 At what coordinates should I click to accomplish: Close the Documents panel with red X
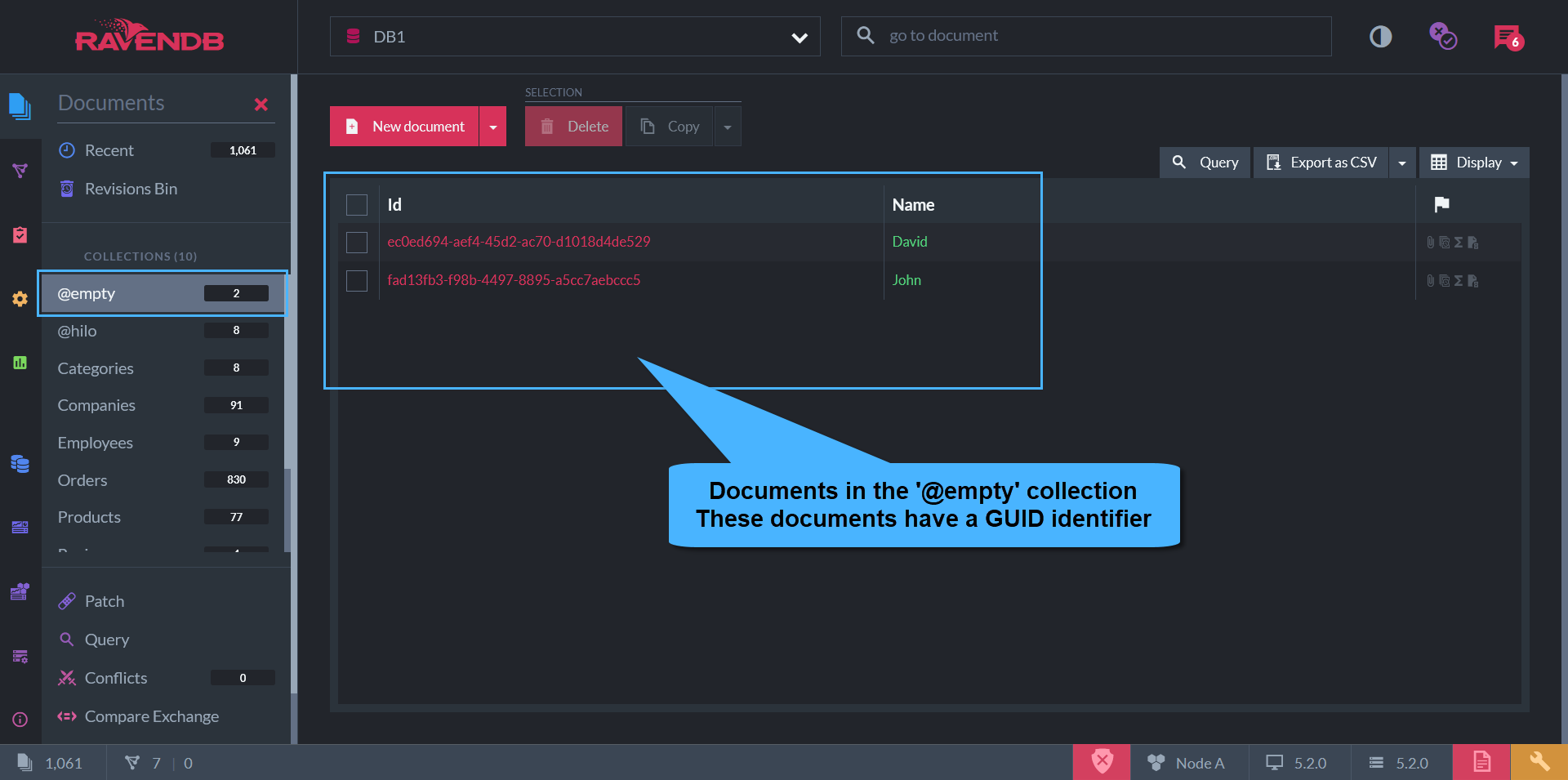(261, 105)
